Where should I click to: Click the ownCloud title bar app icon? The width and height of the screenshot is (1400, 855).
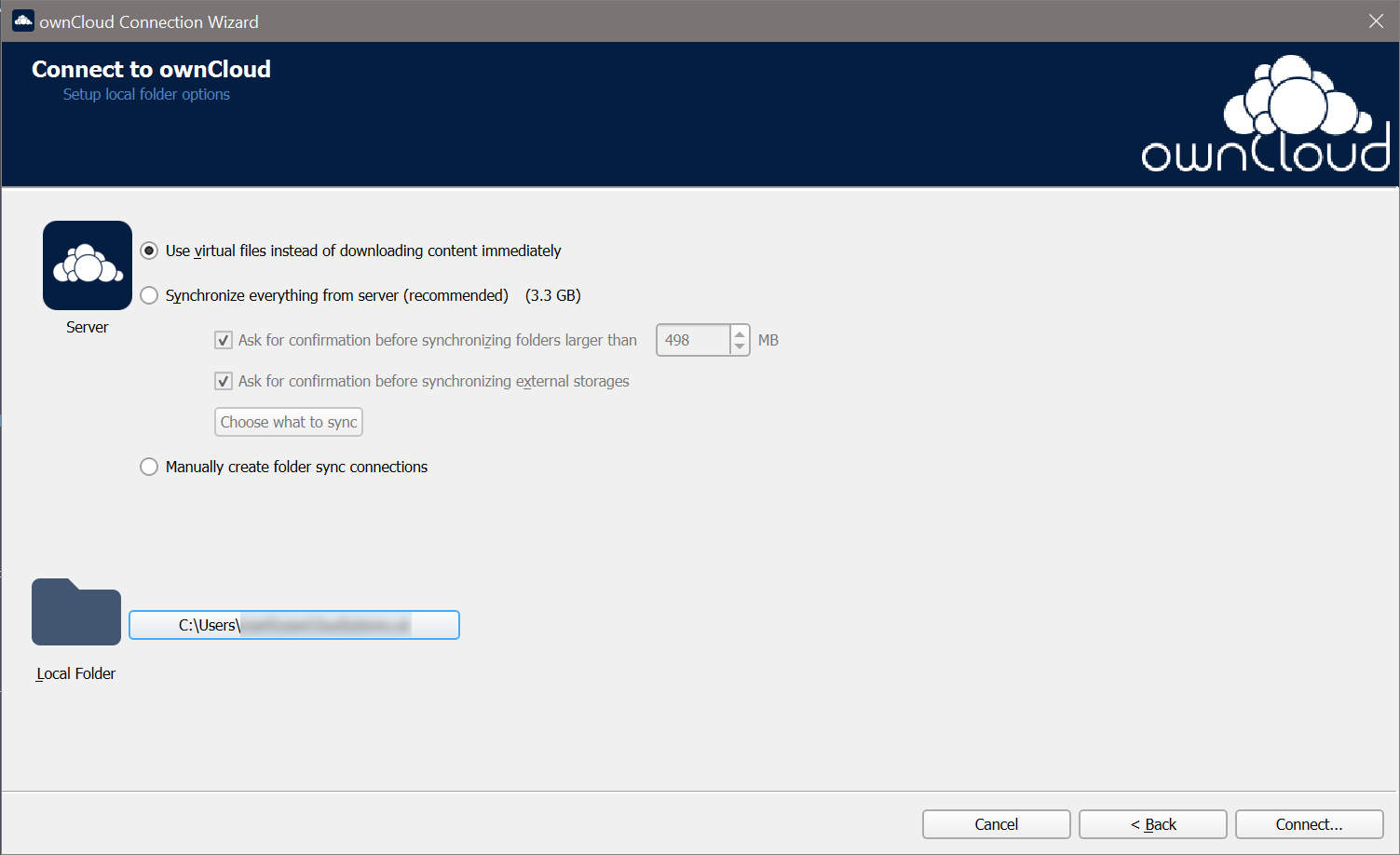[23, 20]
